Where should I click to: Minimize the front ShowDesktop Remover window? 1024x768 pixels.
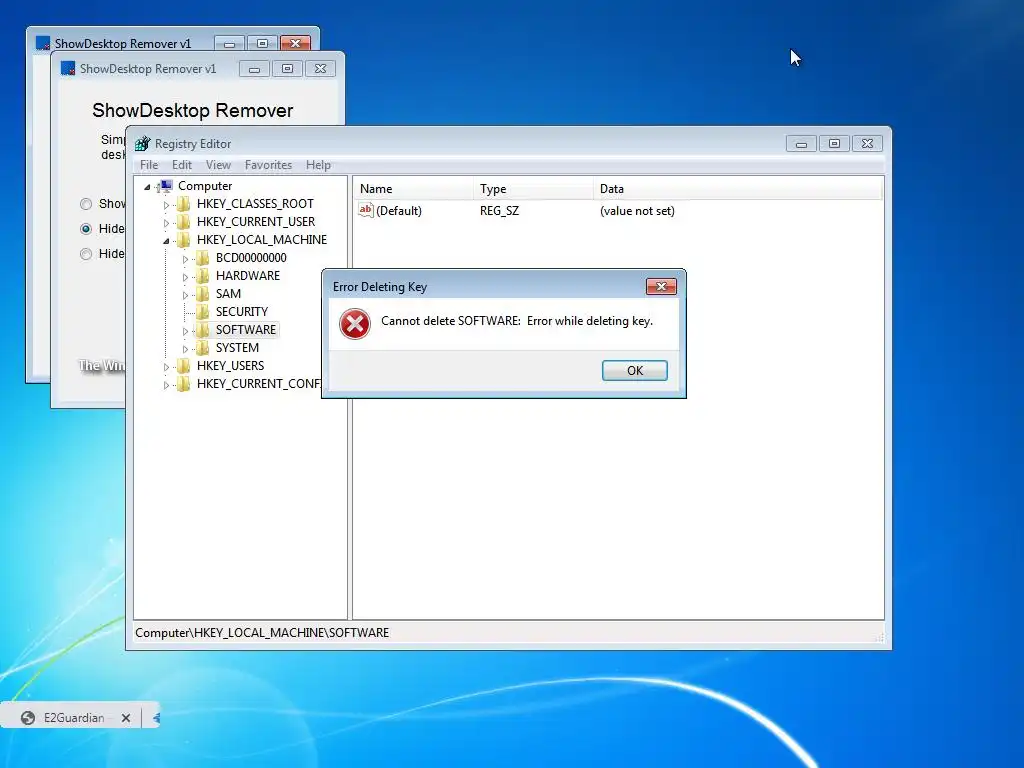pos(254,69)
